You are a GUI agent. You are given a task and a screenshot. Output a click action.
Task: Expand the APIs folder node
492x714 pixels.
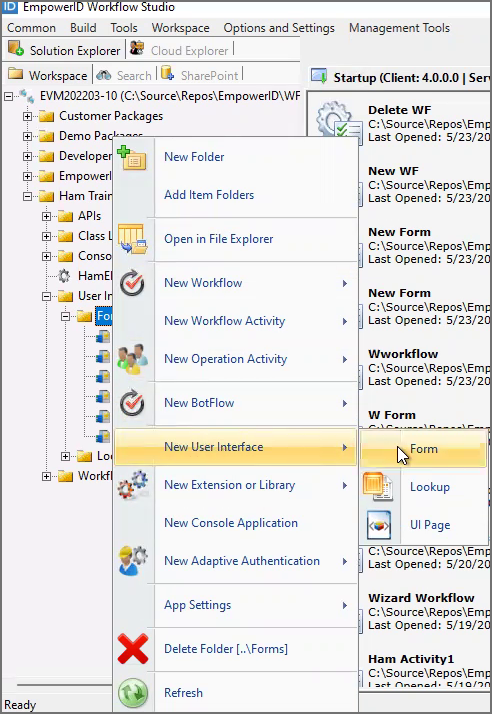click(x=46, y=216)
